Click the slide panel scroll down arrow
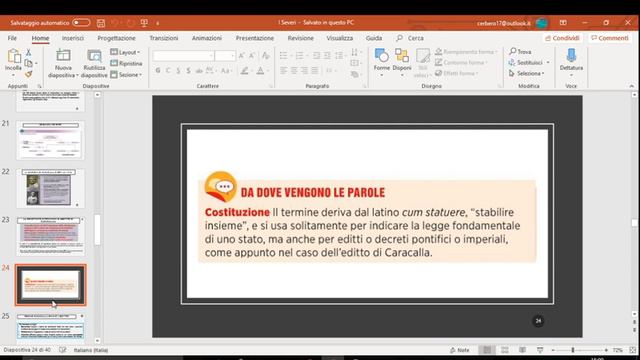The image size is (640, 360). coord(97,340)
